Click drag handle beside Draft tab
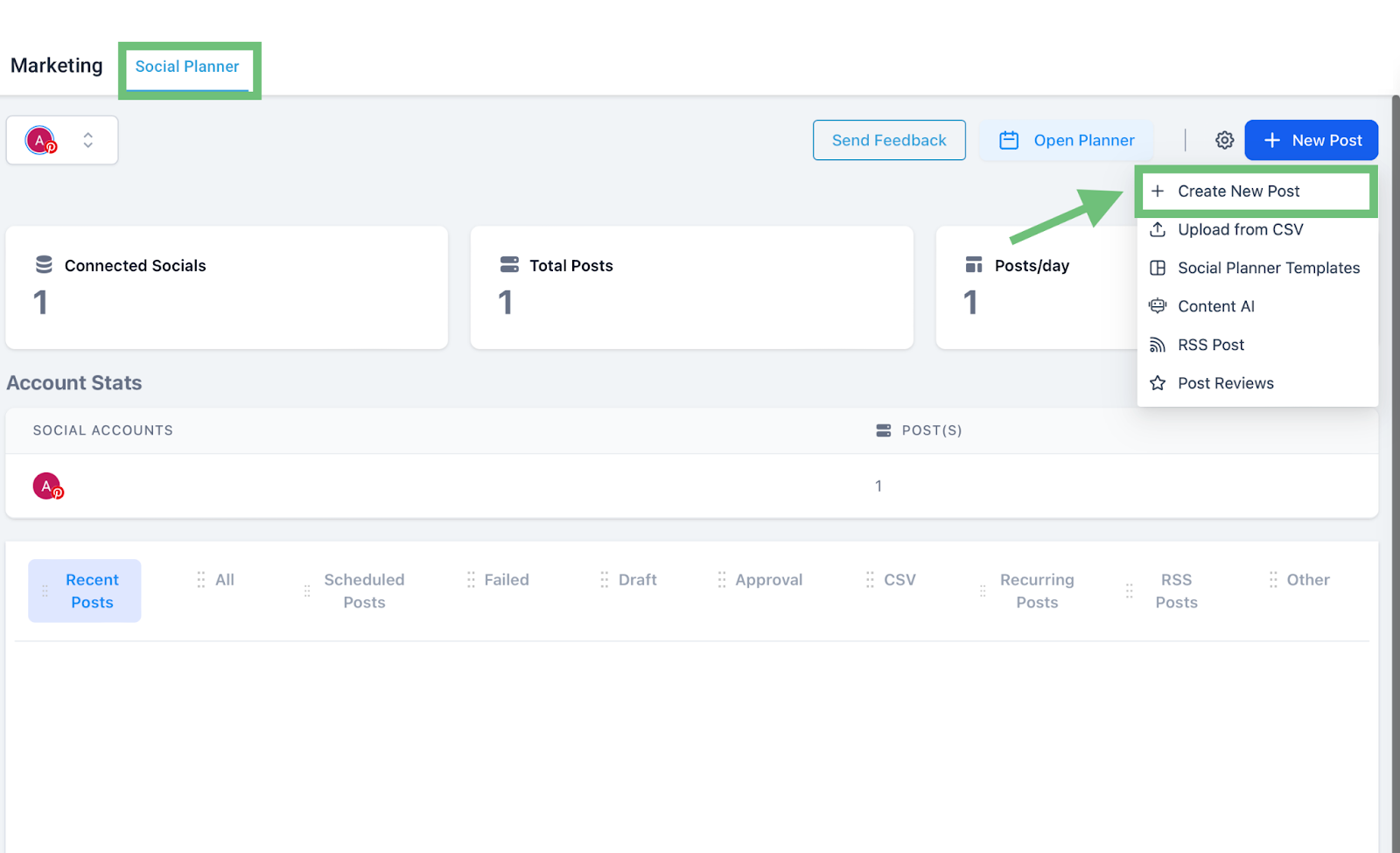This screenshot has height=853, width=1400. (x=604, y=579)
